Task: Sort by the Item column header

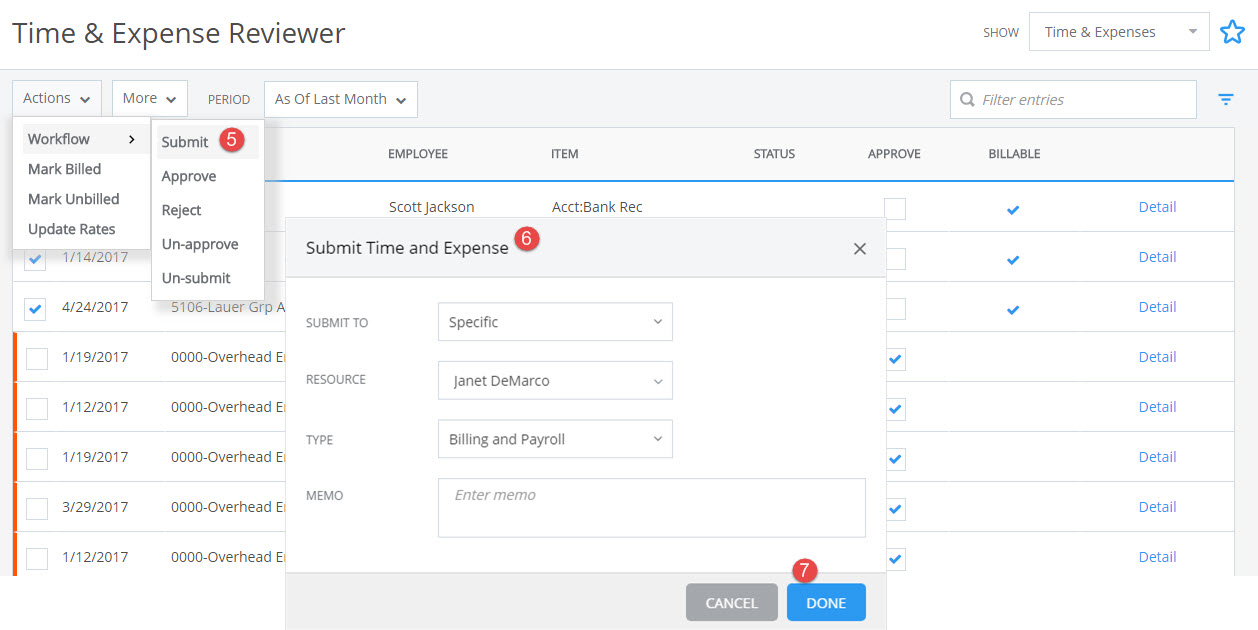Action: coord(565,154)
